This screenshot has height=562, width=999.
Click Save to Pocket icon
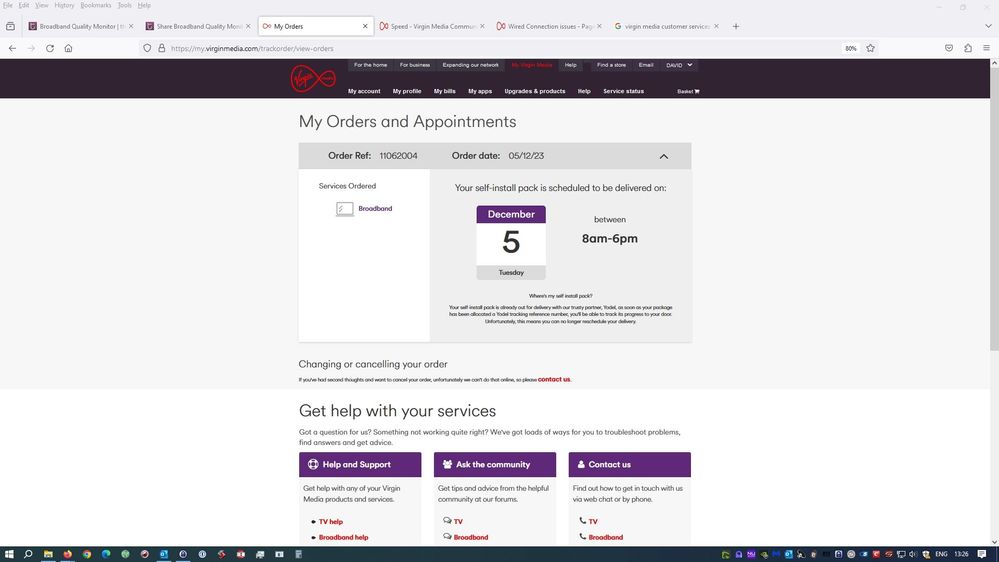click(949, 48)
